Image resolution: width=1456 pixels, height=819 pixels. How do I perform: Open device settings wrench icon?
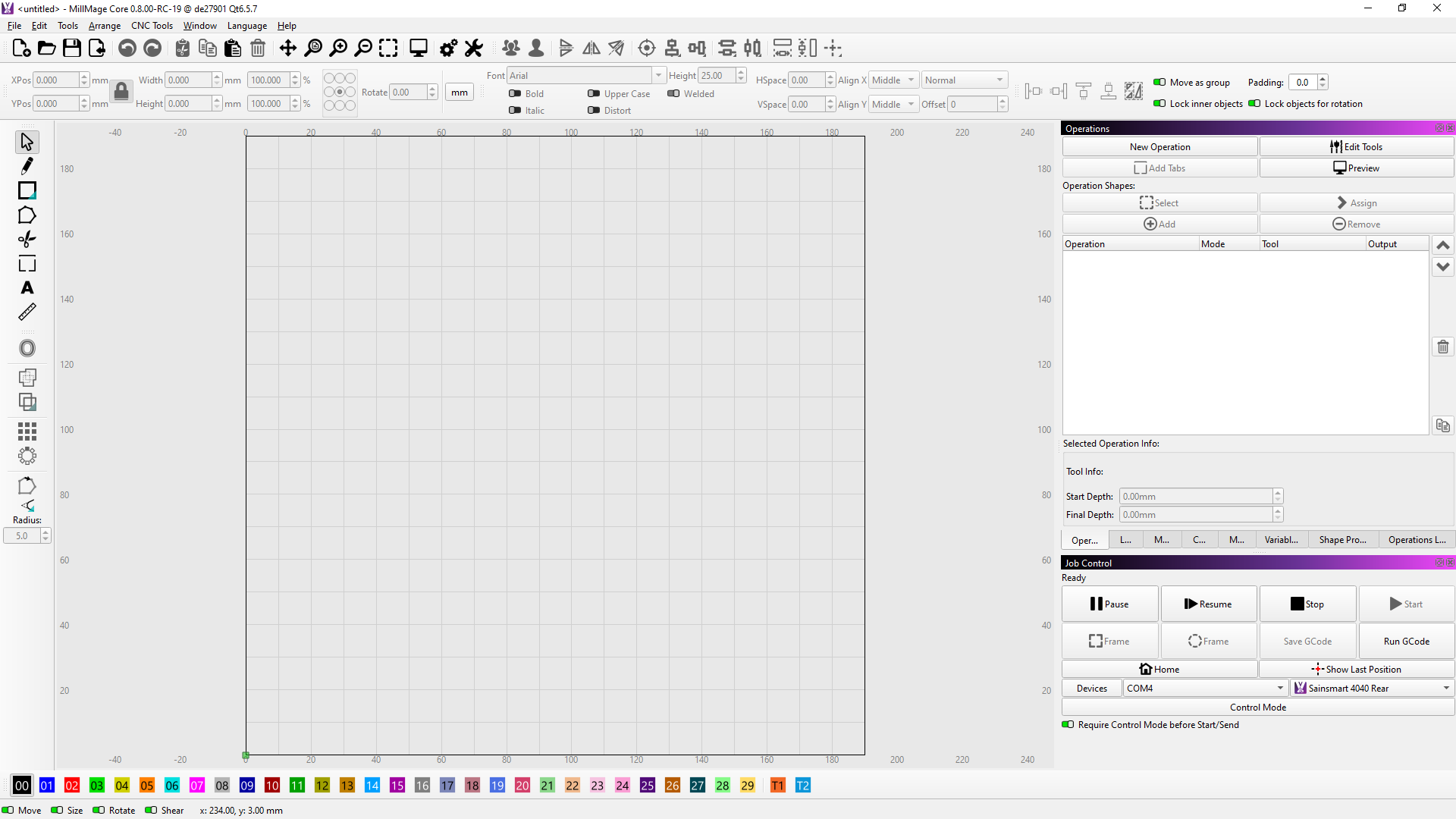tap(474, 49)
